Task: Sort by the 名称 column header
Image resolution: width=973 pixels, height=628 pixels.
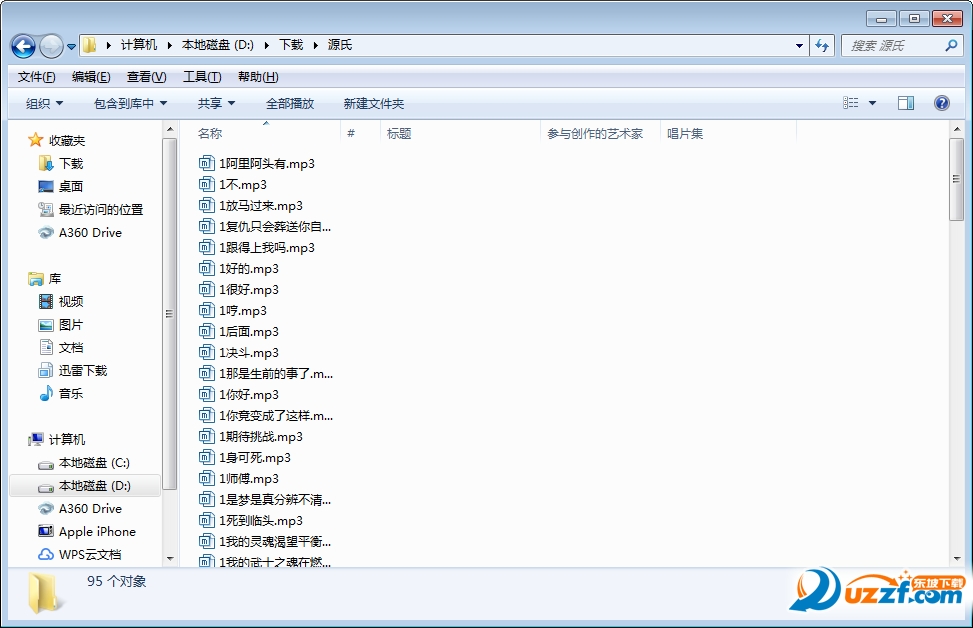Action: pyautogui.click(x=210, y=133)
